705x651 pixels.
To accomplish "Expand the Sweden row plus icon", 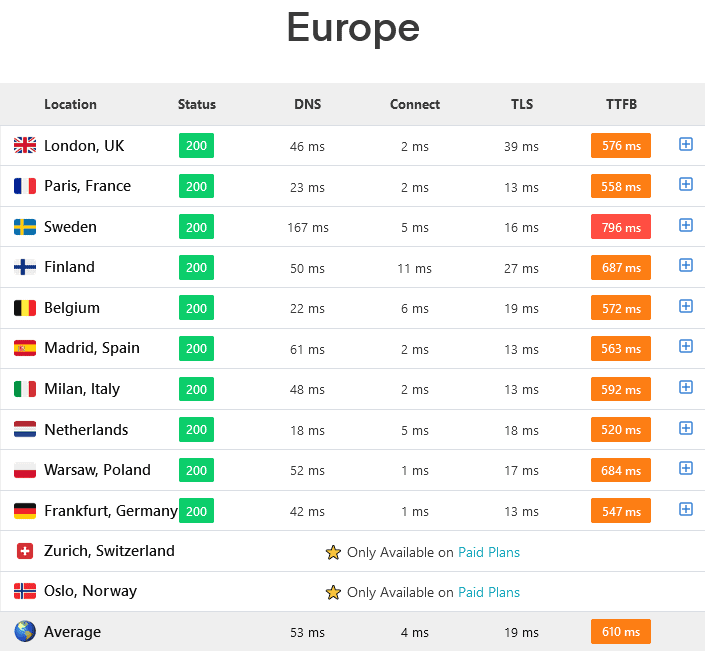I will (685, 225).
